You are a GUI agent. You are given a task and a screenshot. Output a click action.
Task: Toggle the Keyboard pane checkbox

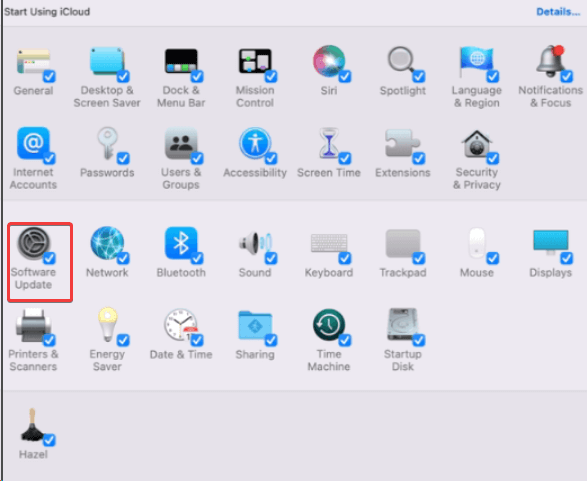tap(345, 258)
